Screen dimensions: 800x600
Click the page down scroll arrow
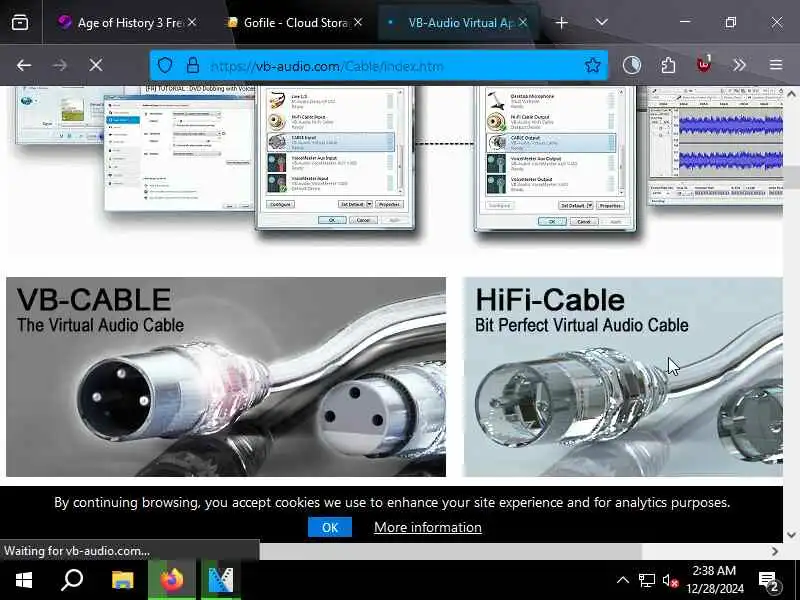pos(791,535)
